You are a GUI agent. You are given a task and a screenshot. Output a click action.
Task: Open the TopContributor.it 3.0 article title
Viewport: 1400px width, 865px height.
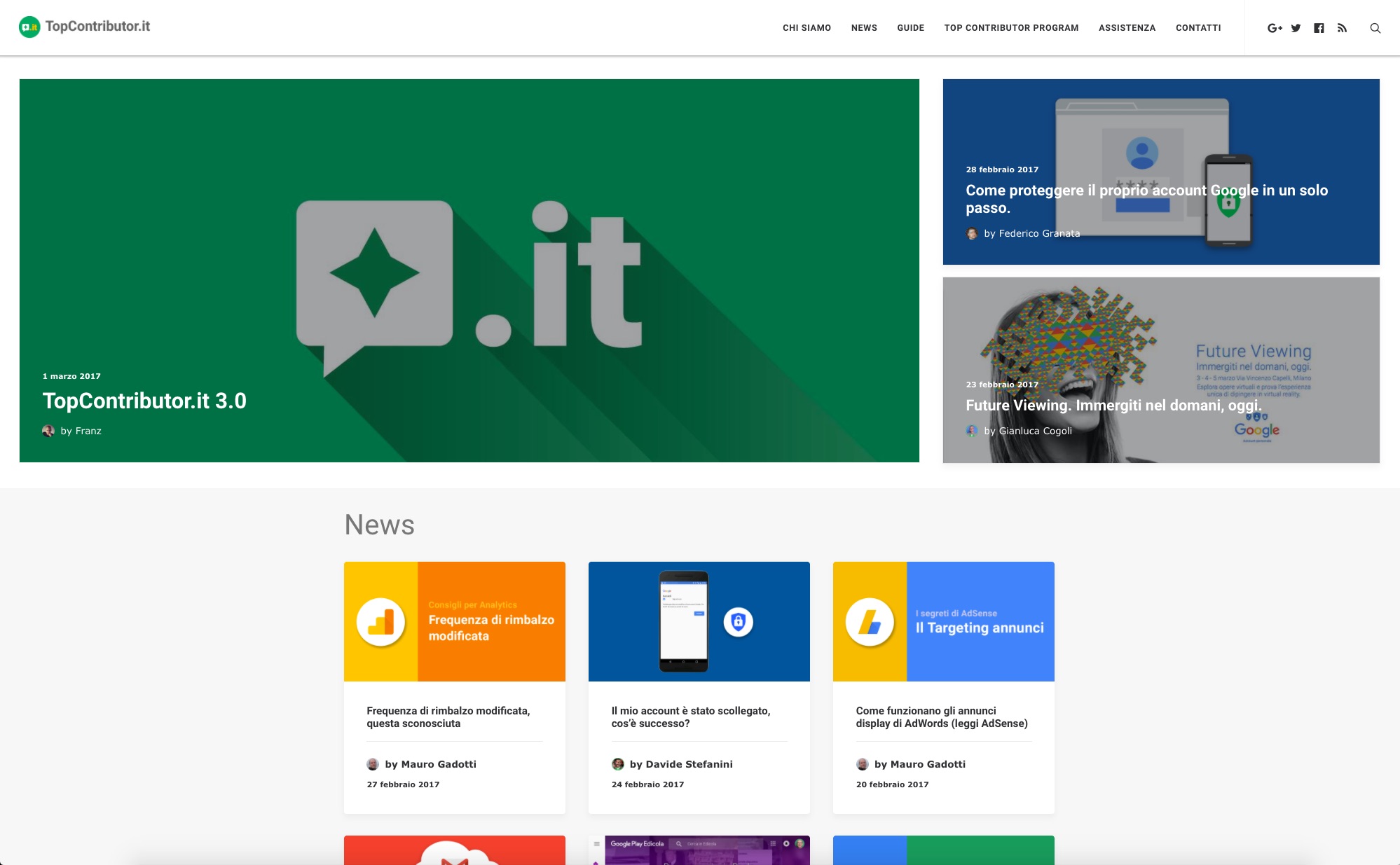pos(144,401)
